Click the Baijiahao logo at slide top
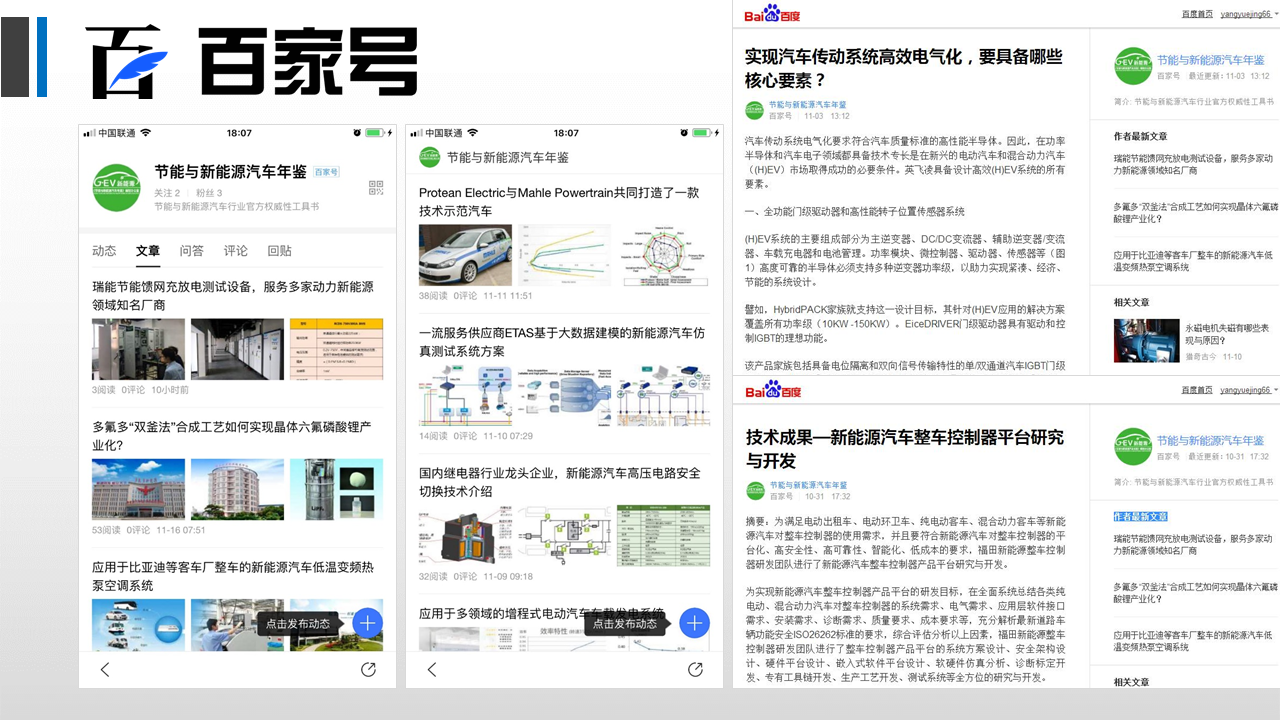The width and height of the screenshot is (1280, 720). click(251, 62)
